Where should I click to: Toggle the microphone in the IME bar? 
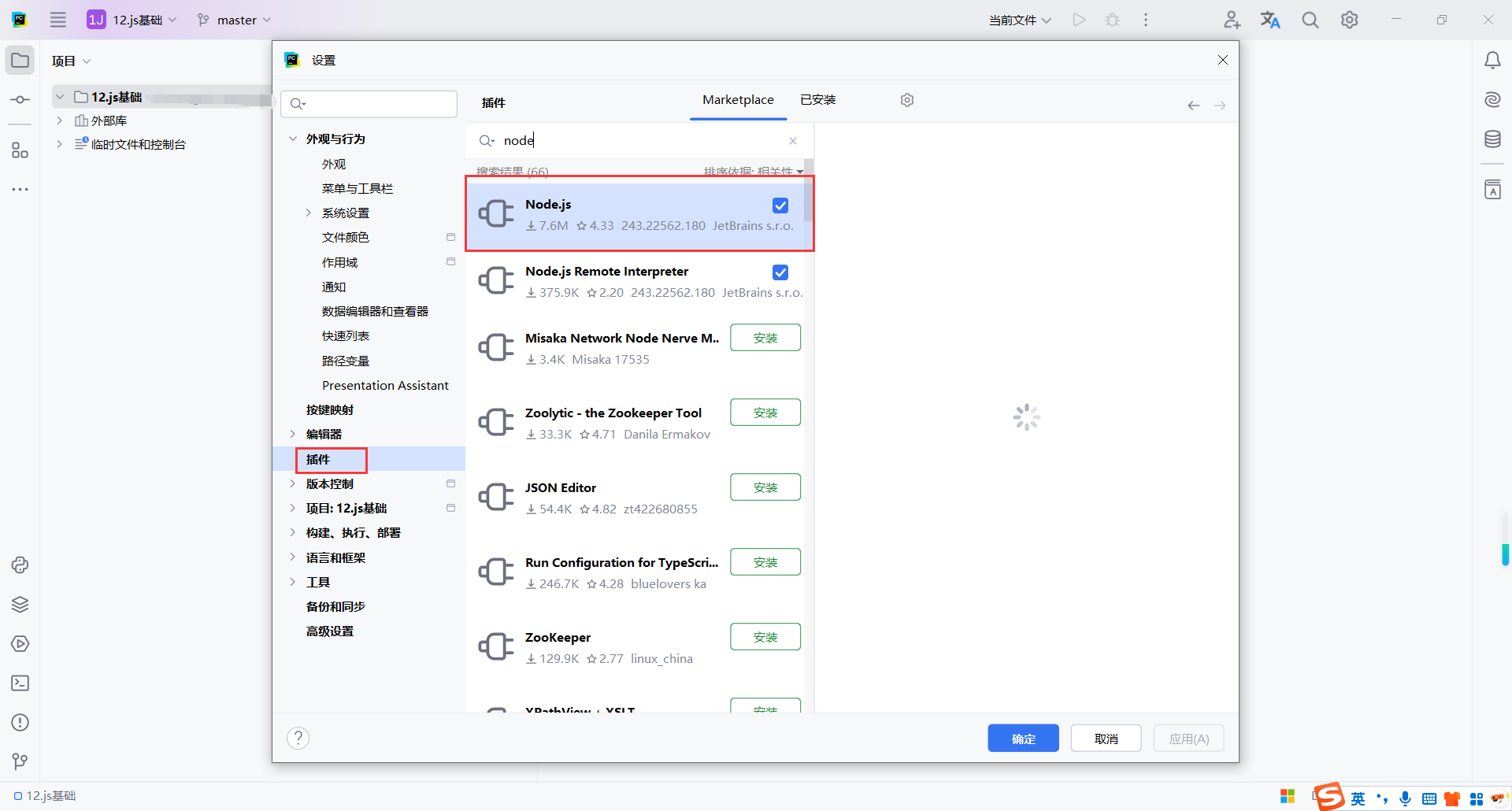point(1406,798)
